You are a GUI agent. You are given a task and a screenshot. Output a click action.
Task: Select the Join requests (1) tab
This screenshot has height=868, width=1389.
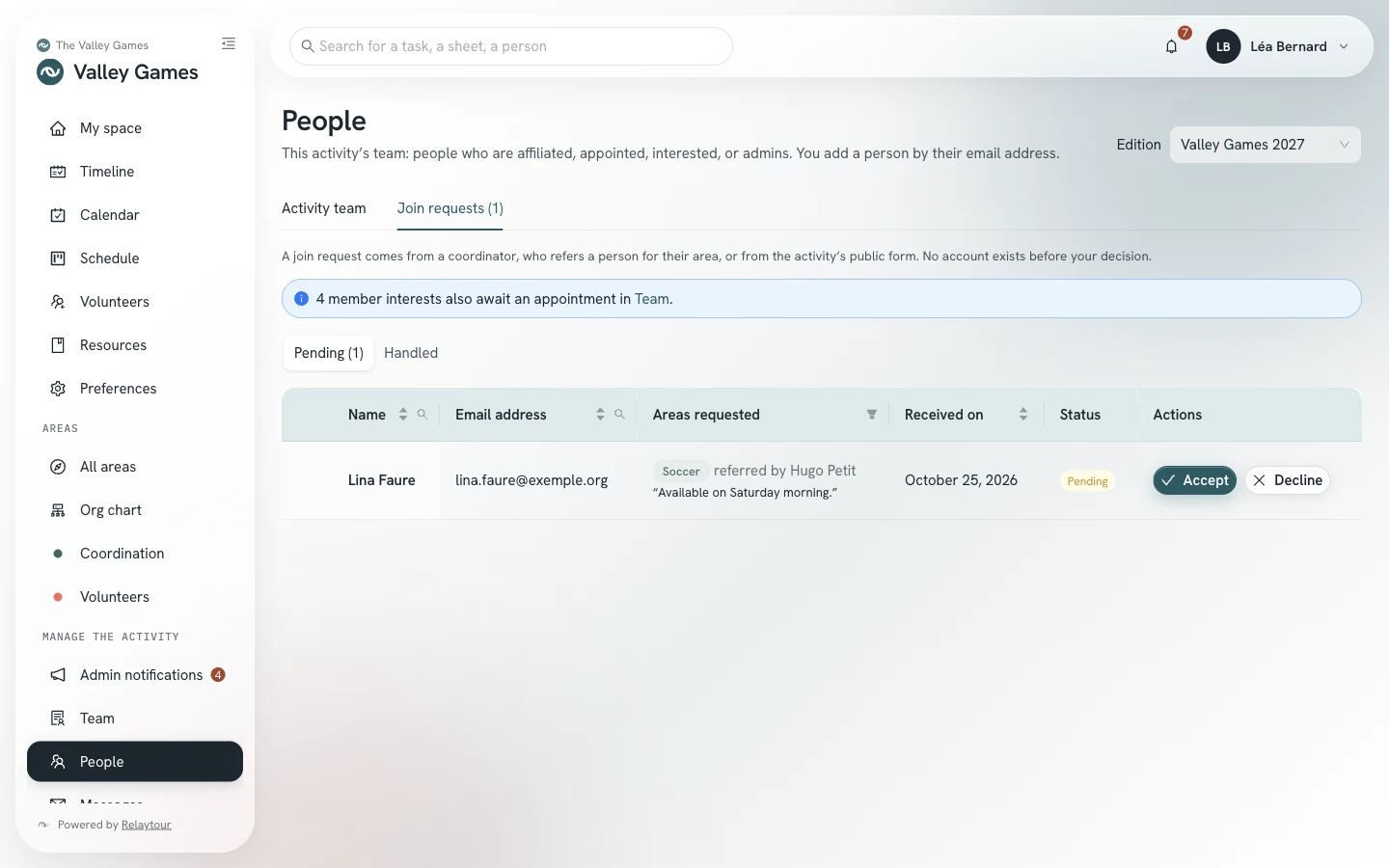[x=450, y=208]
